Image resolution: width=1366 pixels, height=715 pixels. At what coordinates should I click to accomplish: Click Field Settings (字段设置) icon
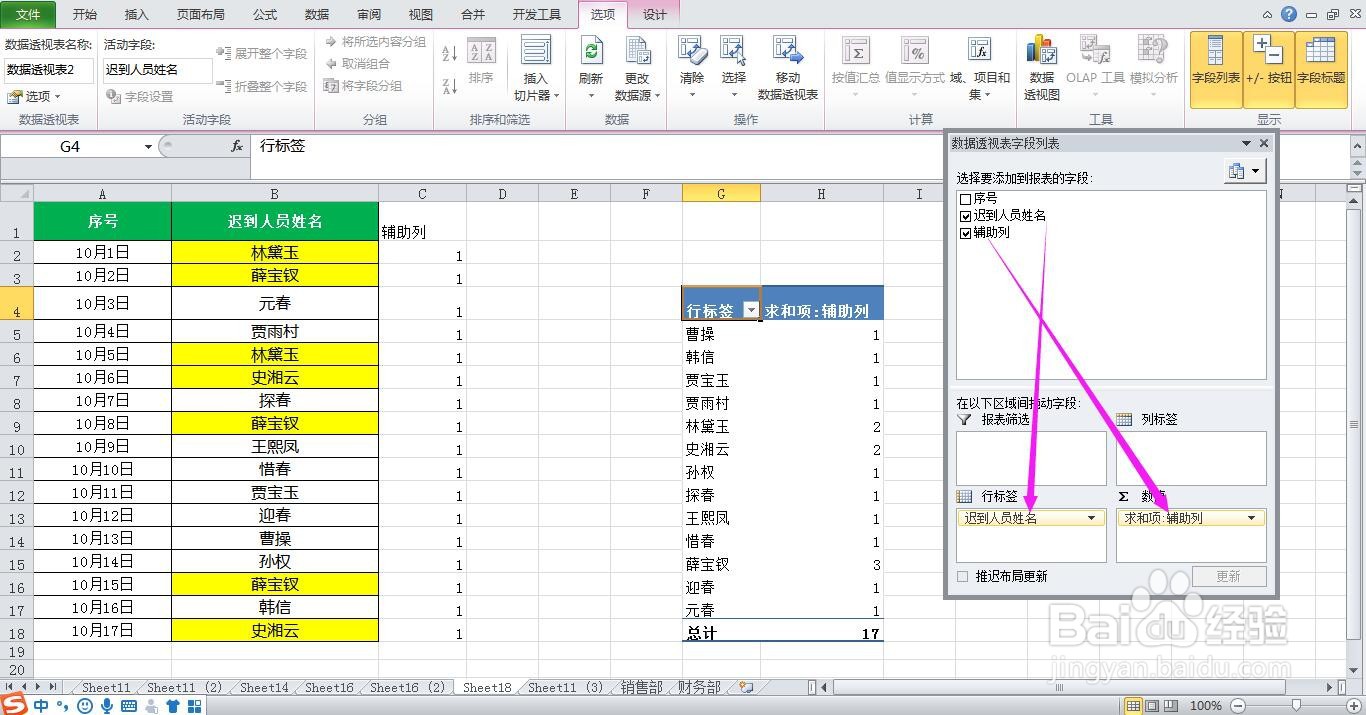click(x=140, y=96)
